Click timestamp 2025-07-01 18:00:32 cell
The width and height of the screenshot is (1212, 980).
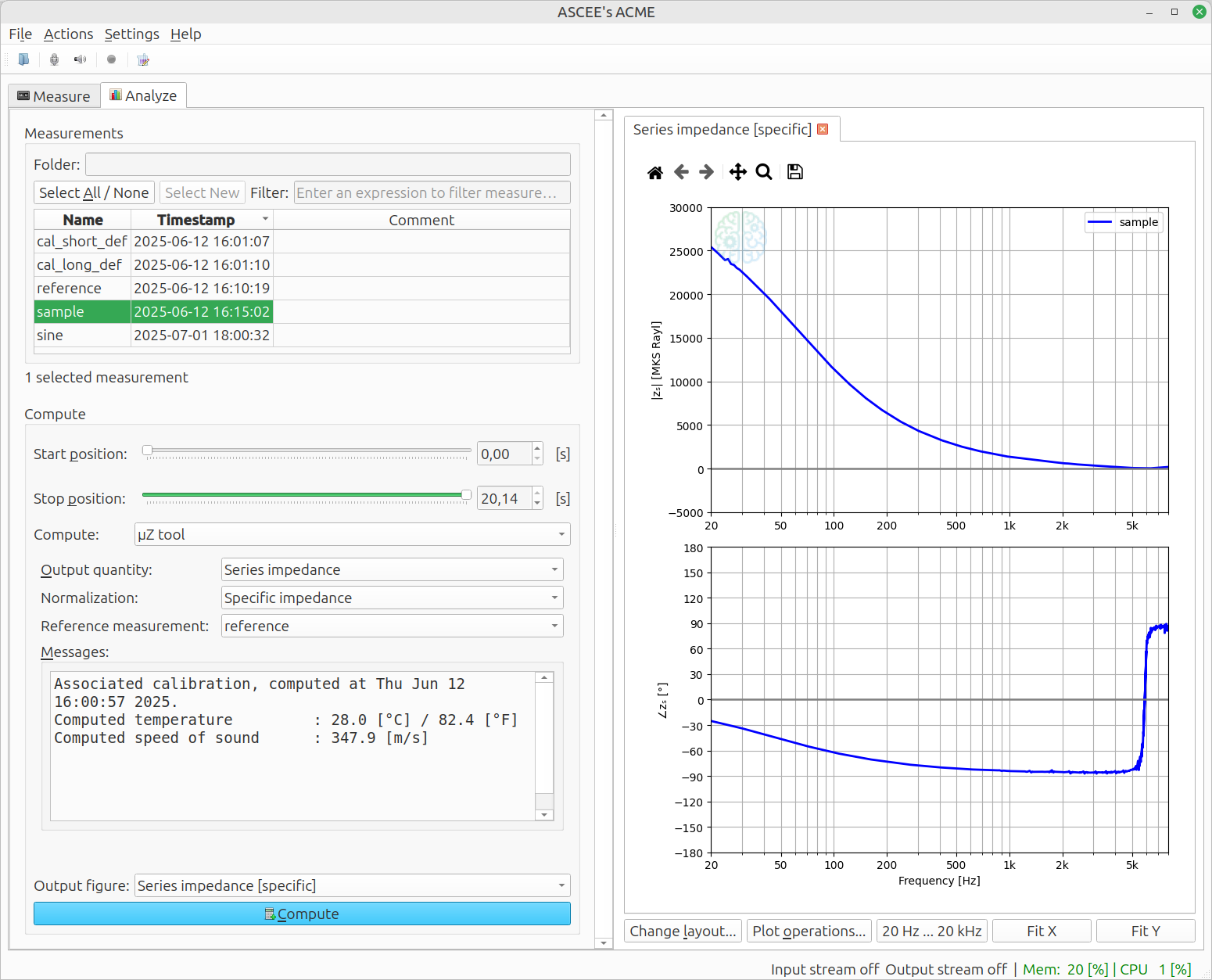(x=202, y=335)
